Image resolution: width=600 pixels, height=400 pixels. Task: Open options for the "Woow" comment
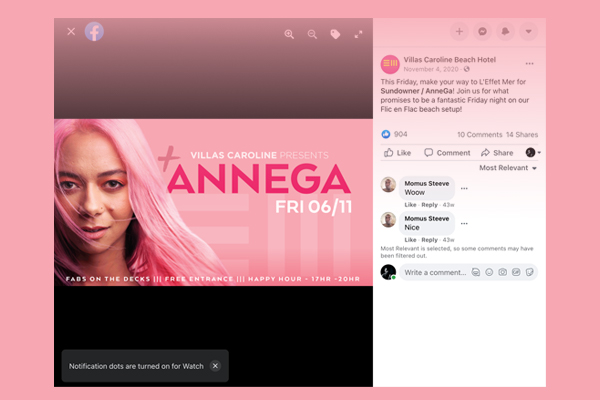click(464, 188)
